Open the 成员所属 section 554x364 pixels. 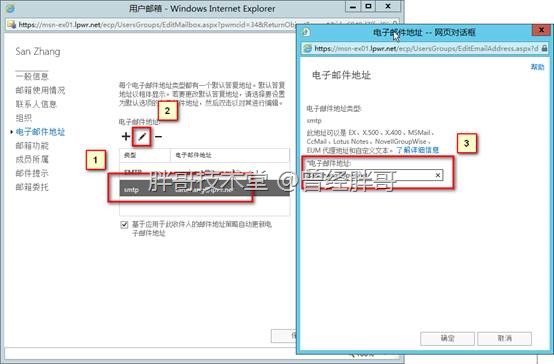click(x=32, y=159)
